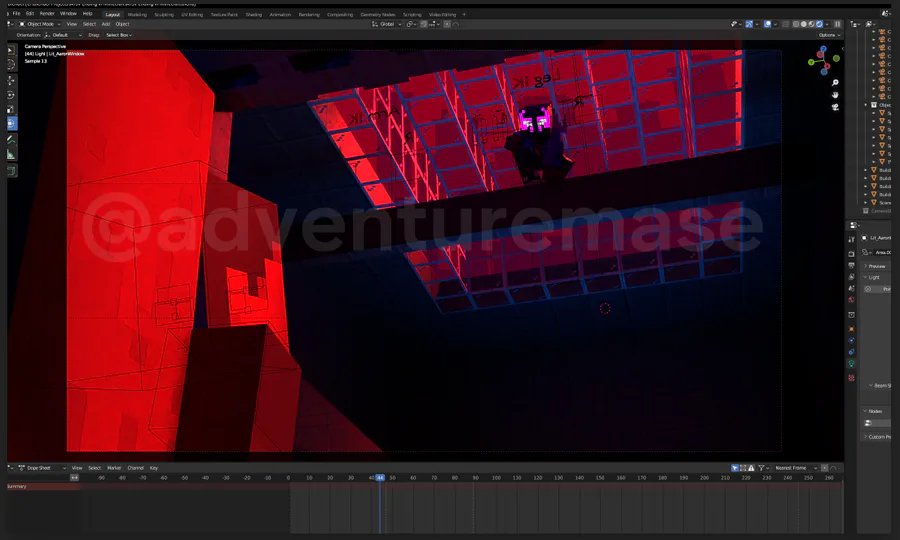
Task: Select the Add Cube tool
Action: (11, 170)
